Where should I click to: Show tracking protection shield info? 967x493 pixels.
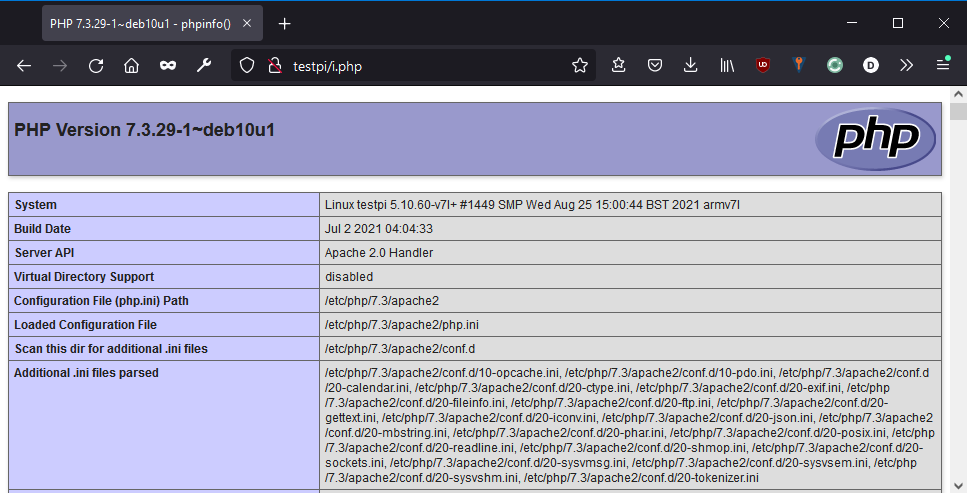[247, 65]
